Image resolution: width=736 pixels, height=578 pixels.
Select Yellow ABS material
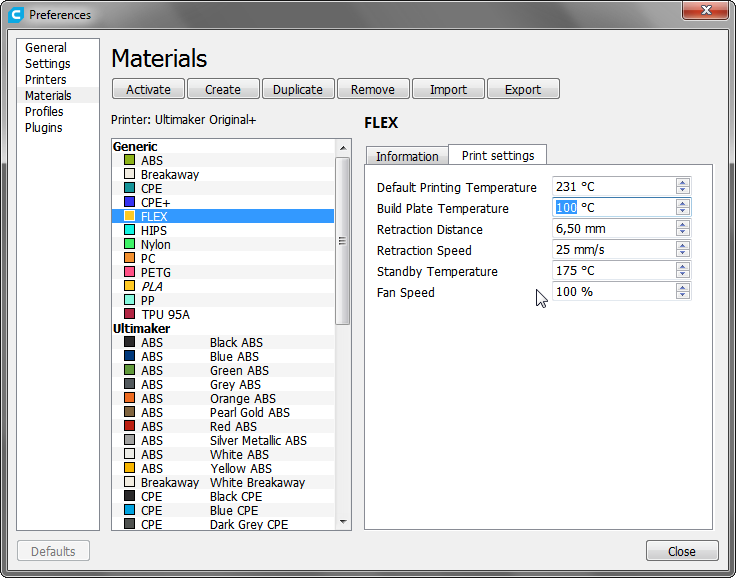tap(223, 468)
